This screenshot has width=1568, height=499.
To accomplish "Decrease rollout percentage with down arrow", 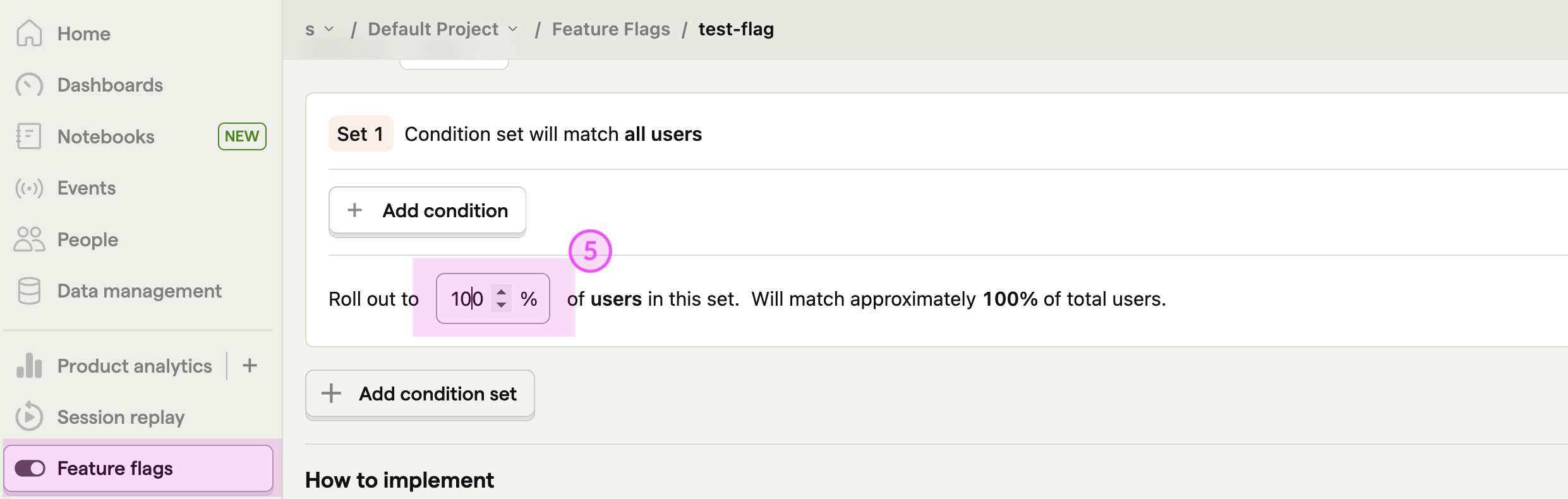I will (501, 305).
